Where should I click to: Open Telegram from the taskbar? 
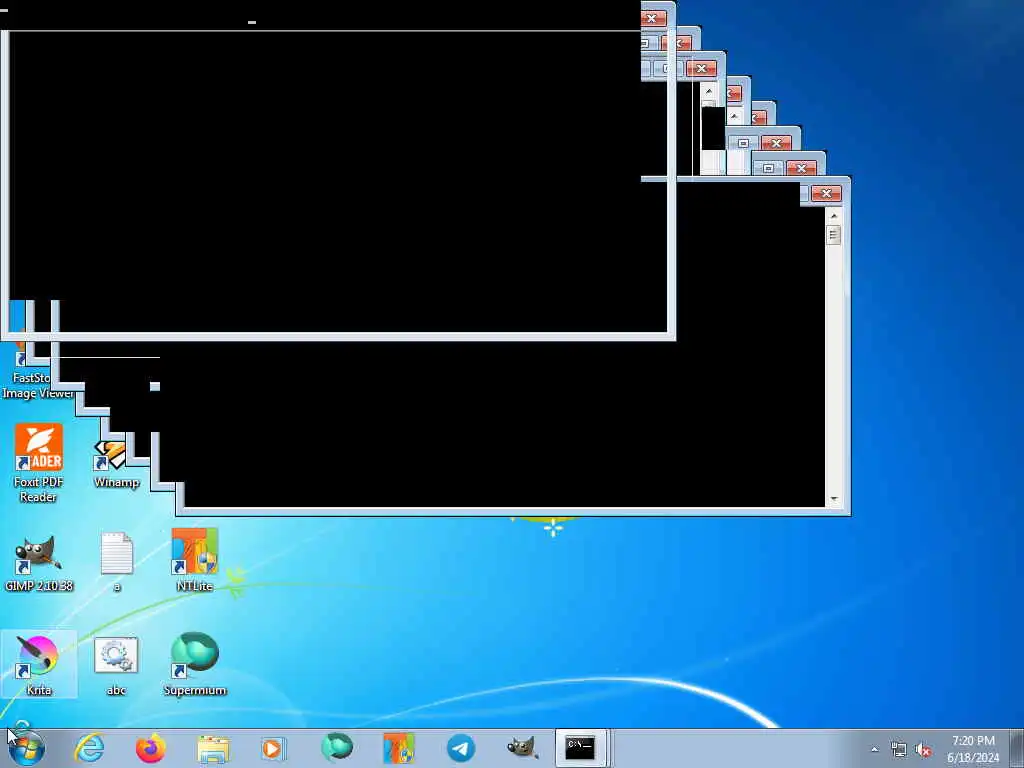461,748
